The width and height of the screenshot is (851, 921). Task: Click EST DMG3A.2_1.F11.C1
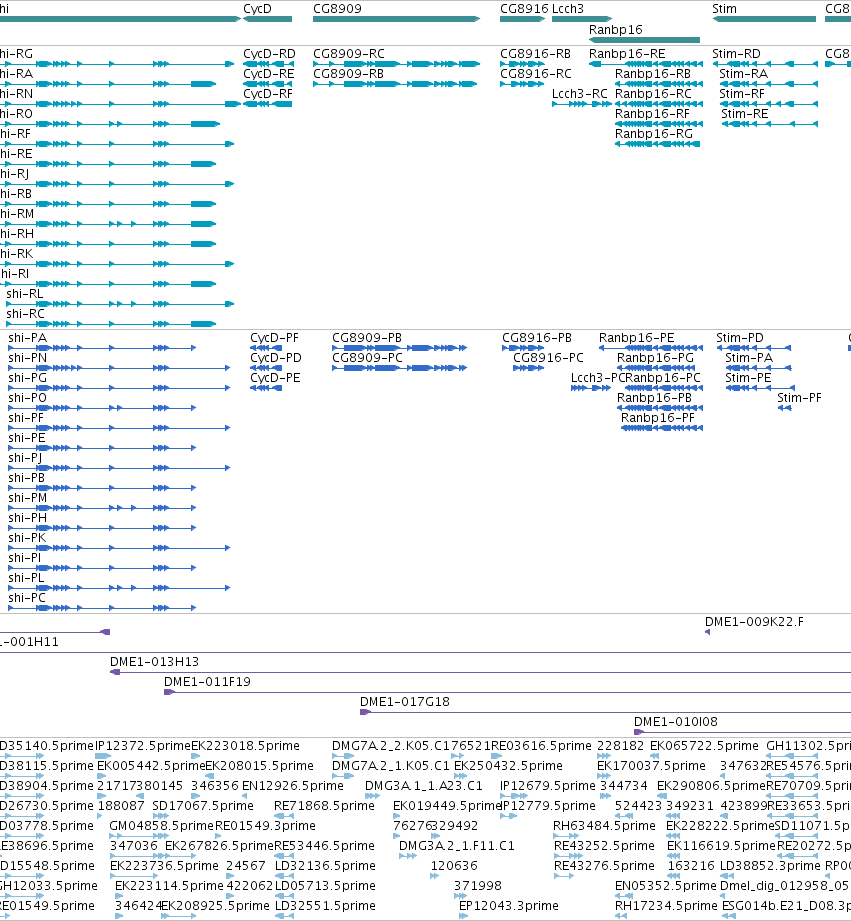coord(457,845)
